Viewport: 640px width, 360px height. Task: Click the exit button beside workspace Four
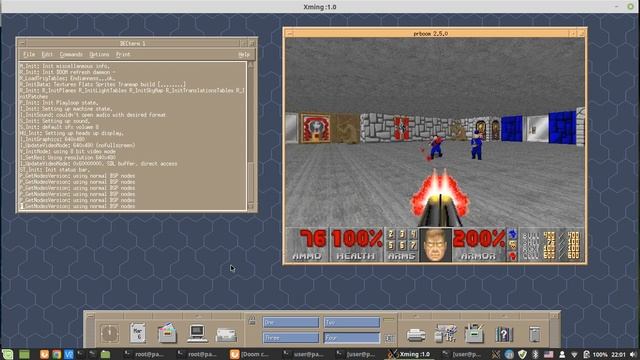[x=389, y=338]
